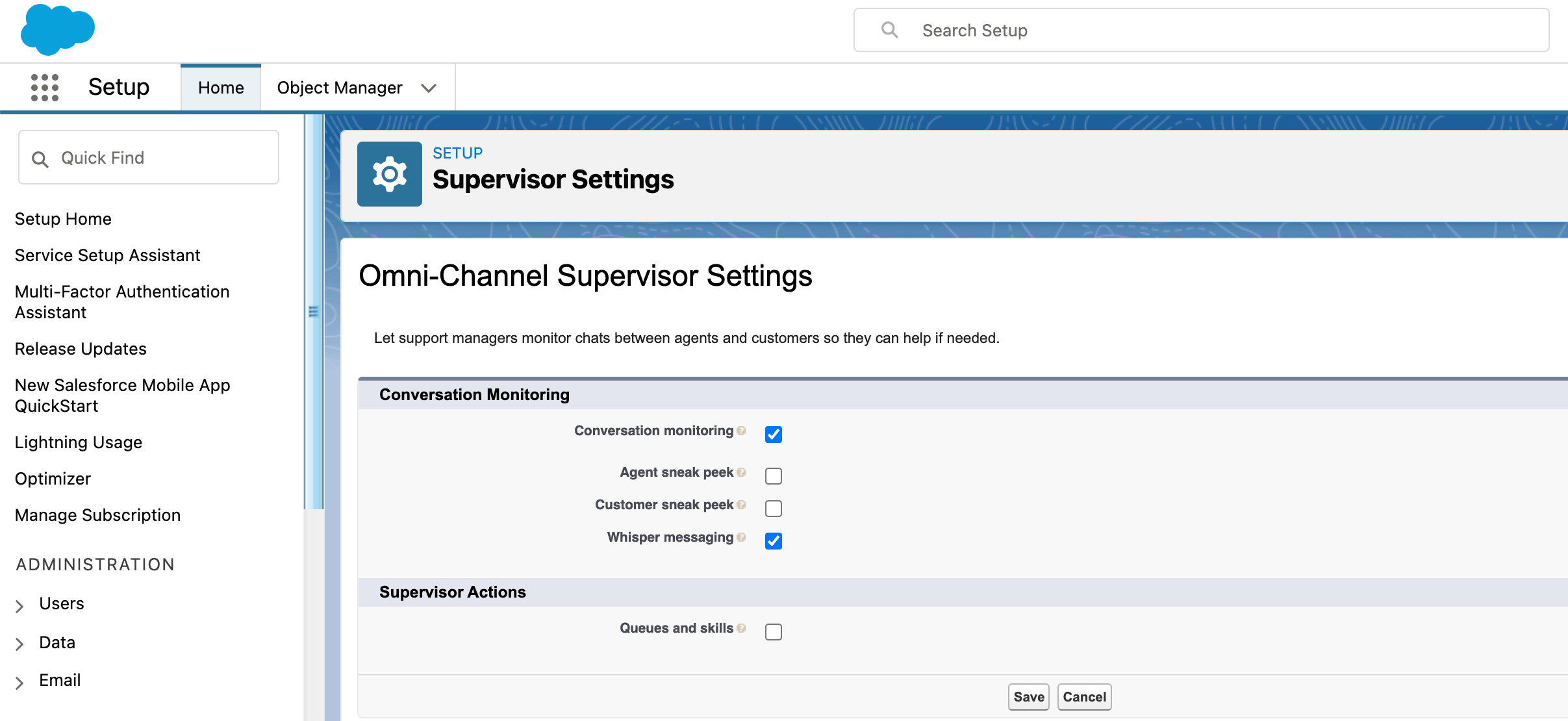Click the Supervisor Settings gear icon
Viewport: 1568px width, 721px height.
click(389, 174)
